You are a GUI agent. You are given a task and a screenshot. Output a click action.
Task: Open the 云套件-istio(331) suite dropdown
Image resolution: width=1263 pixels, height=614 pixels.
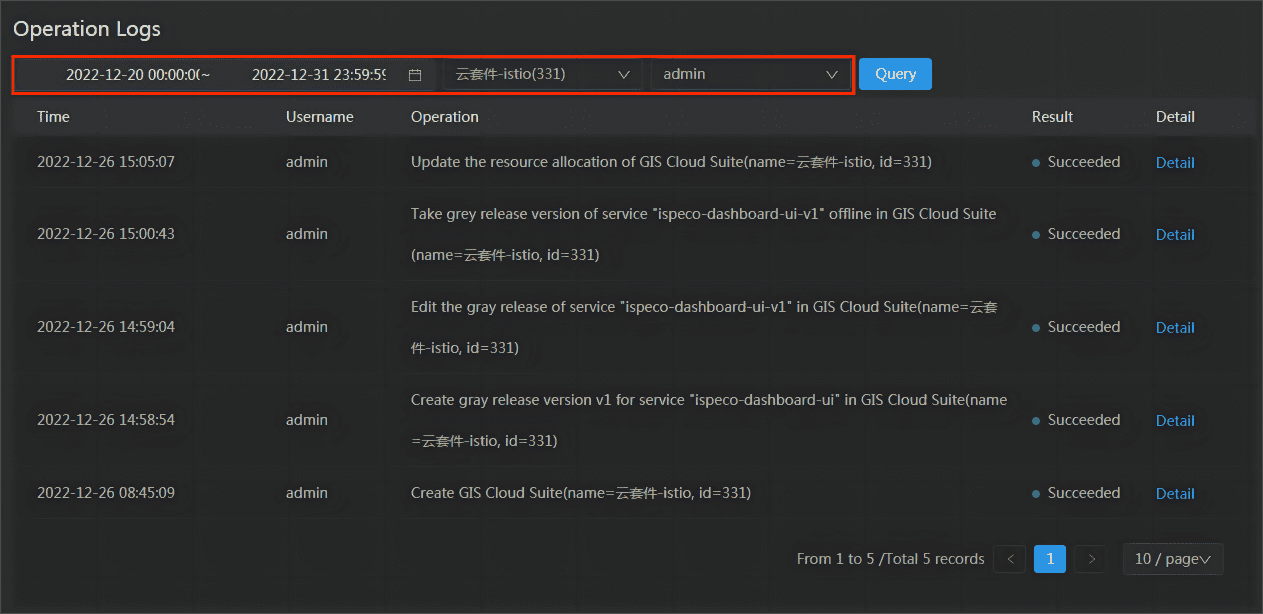tap(542, 74)
